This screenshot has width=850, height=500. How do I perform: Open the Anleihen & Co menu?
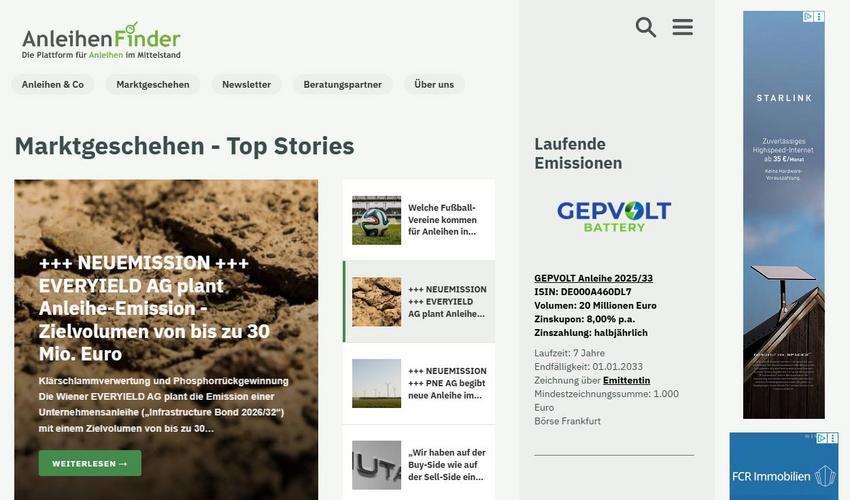pyautogui.click(x=53, y=85)
